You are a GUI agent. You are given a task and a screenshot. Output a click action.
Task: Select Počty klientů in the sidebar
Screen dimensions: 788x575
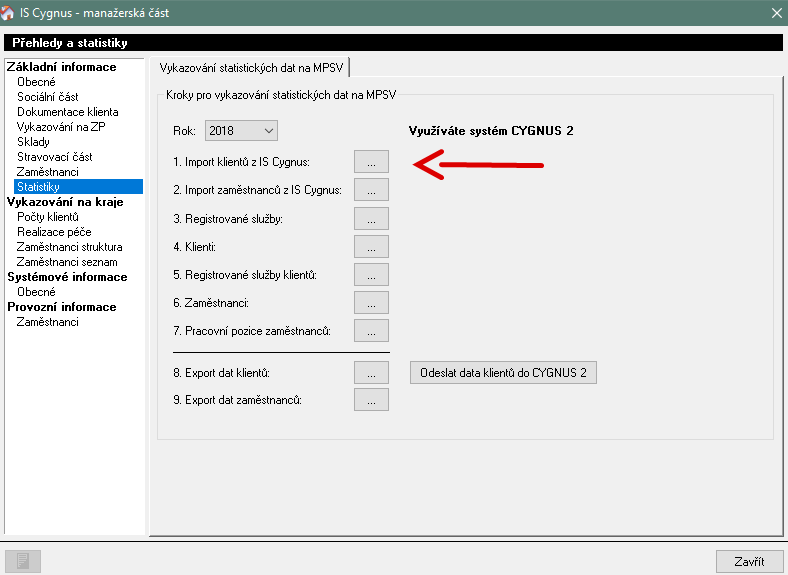click(x=48, y=217)
